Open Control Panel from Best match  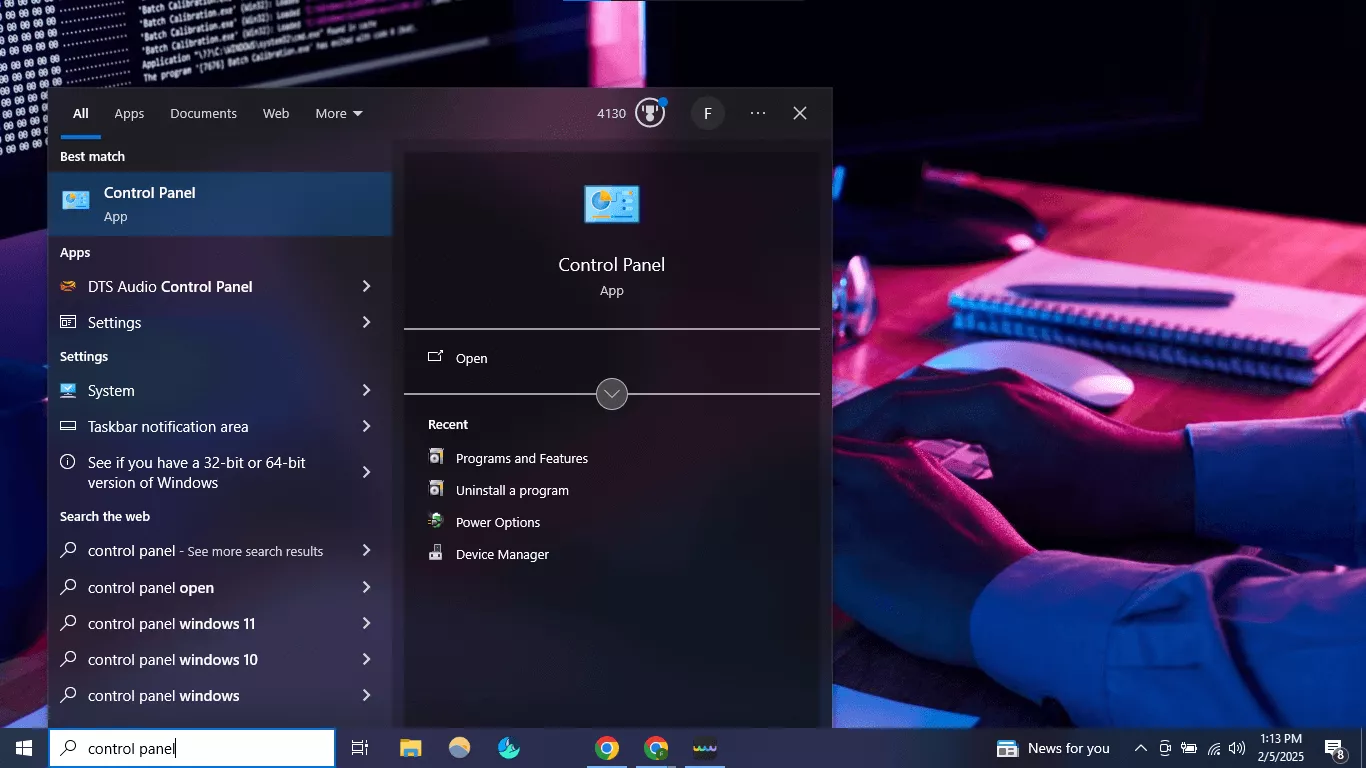150,203
